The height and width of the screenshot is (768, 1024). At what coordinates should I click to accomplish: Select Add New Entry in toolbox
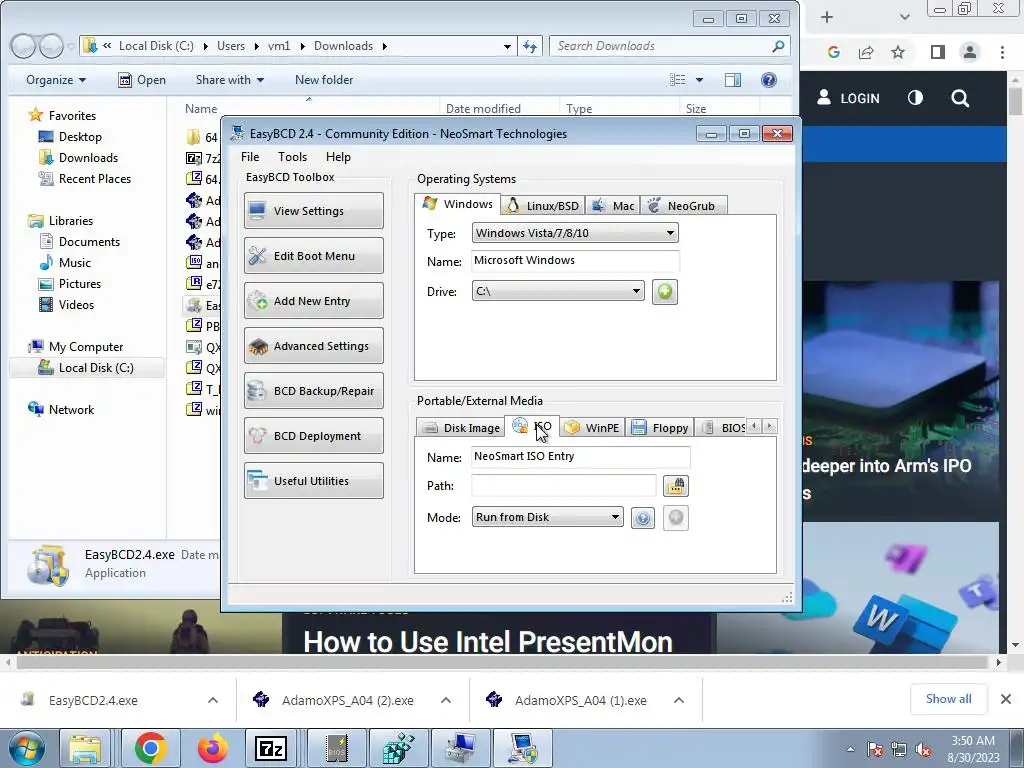coord(313,300)
